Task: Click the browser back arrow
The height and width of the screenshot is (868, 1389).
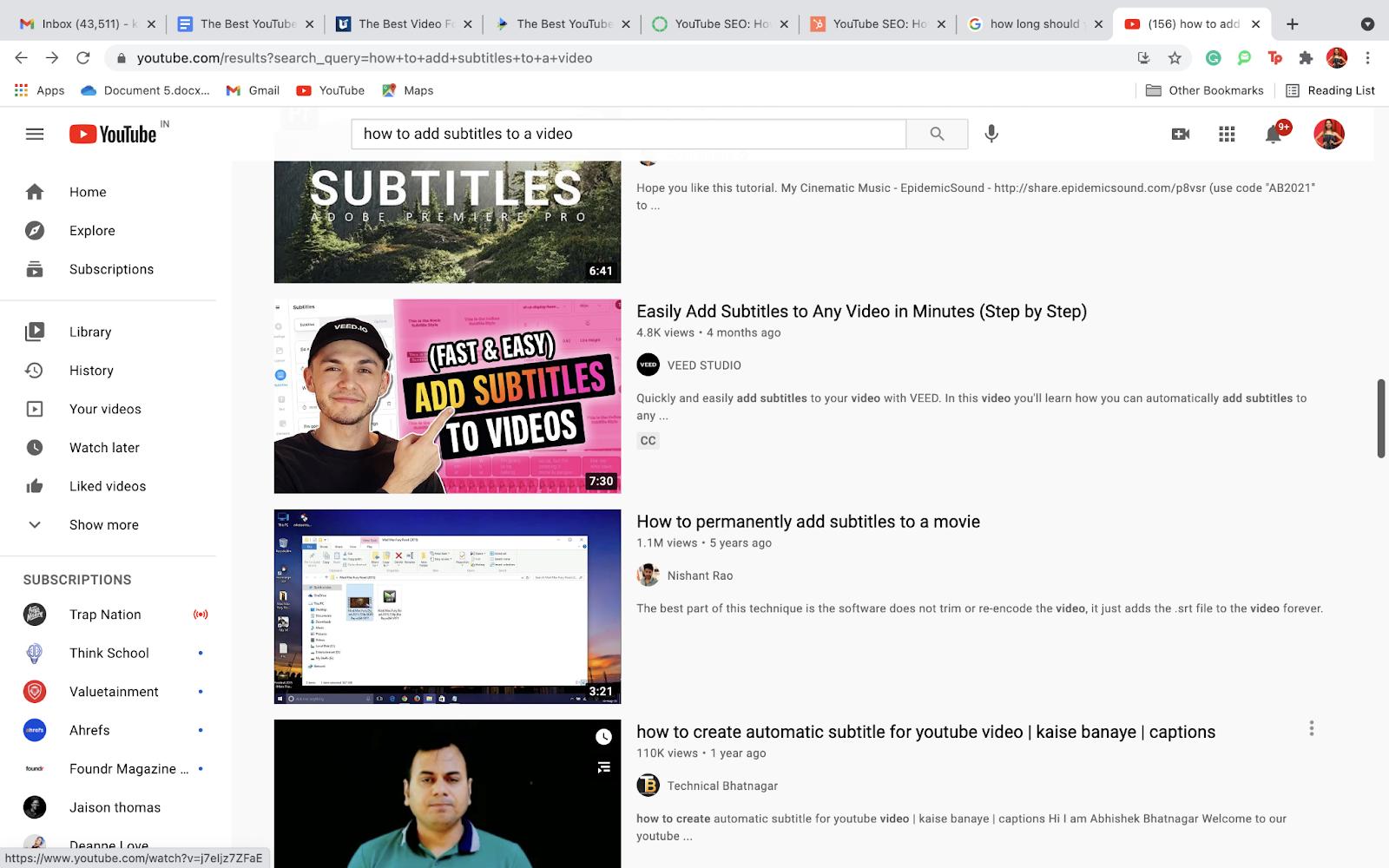Action: tap(22, 58)
